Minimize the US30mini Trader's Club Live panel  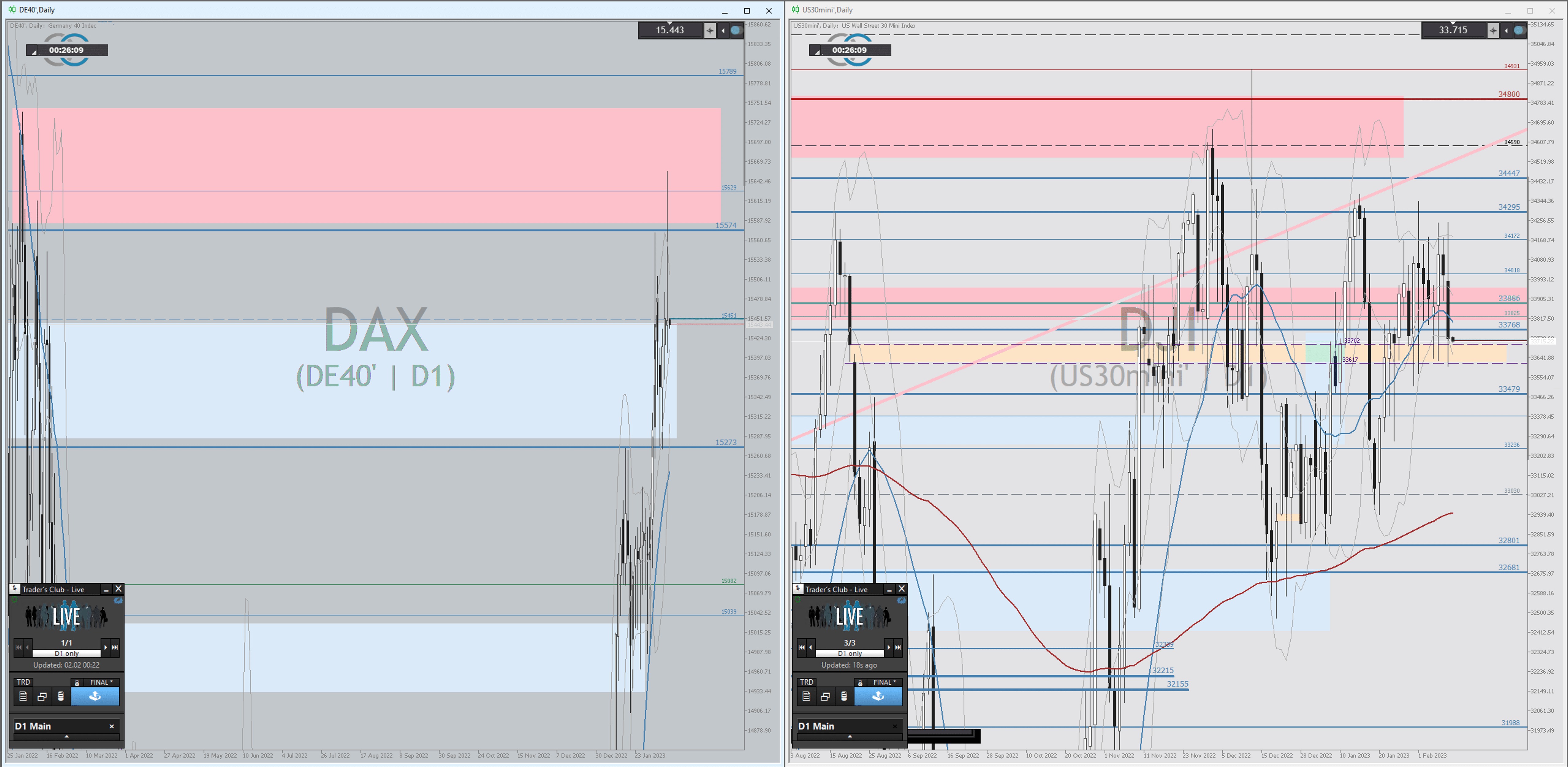click(889, 589)
